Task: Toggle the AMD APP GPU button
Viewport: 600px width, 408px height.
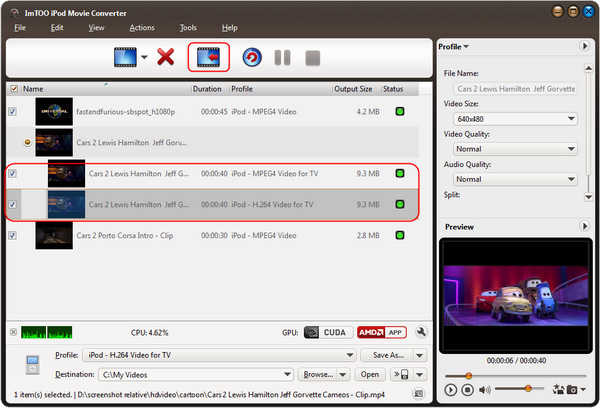Action: [382, 332]
